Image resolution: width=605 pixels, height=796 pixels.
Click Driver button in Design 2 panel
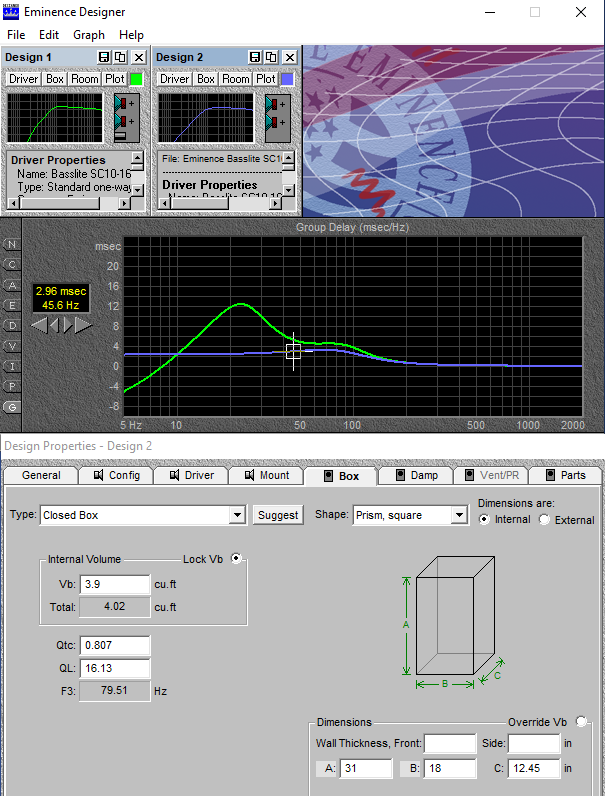click(x=175, y=79)
